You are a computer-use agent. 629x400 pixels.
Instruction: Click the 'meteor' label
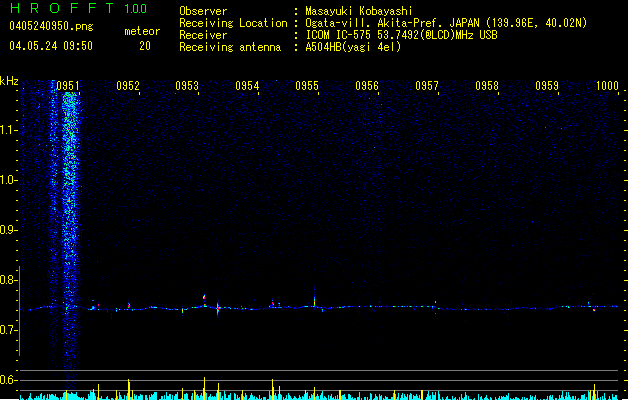pyautogui.click(x=142, y=31)
